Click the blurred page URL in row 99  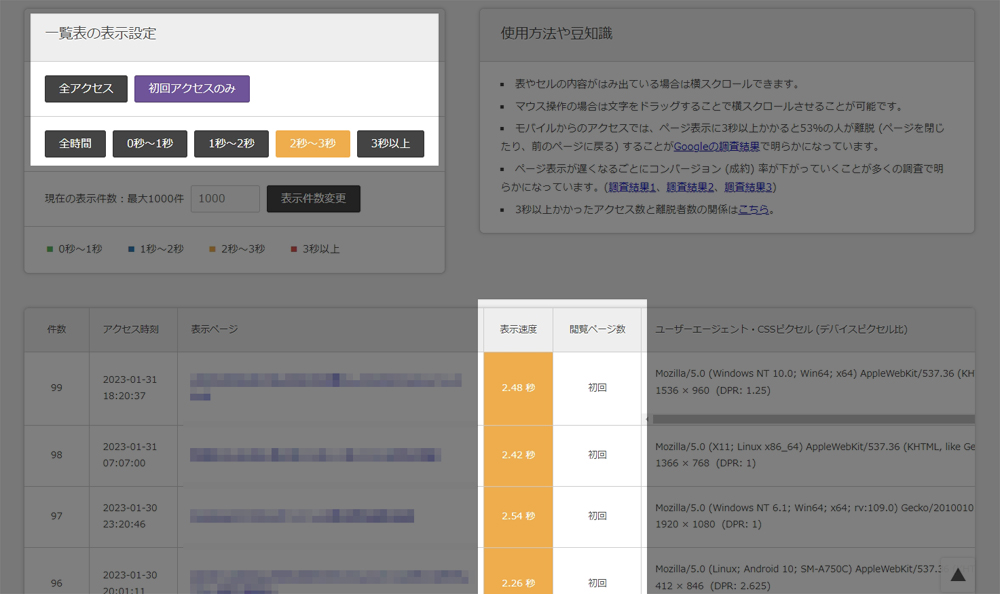(326, 387)
